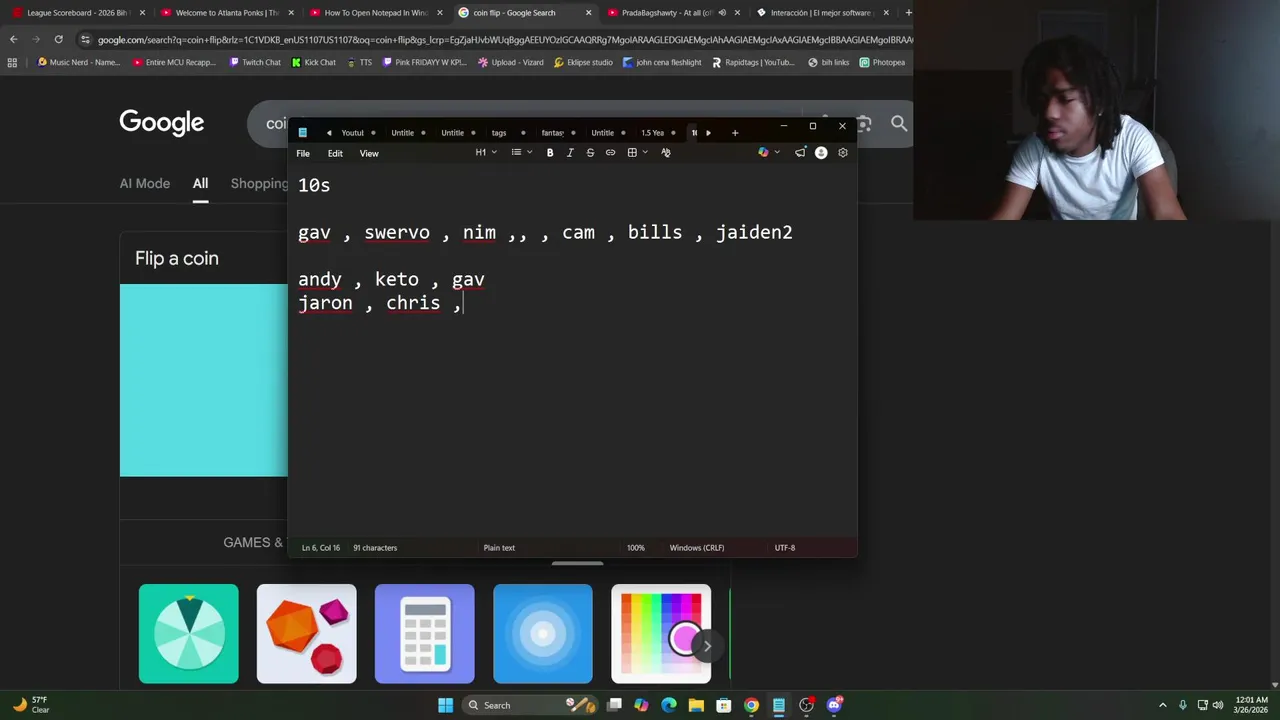The width and height of the screenshot is (1280, 720).
Task: Switch to the 'Youtul' Notepad tab
Action: click(353, 133)
